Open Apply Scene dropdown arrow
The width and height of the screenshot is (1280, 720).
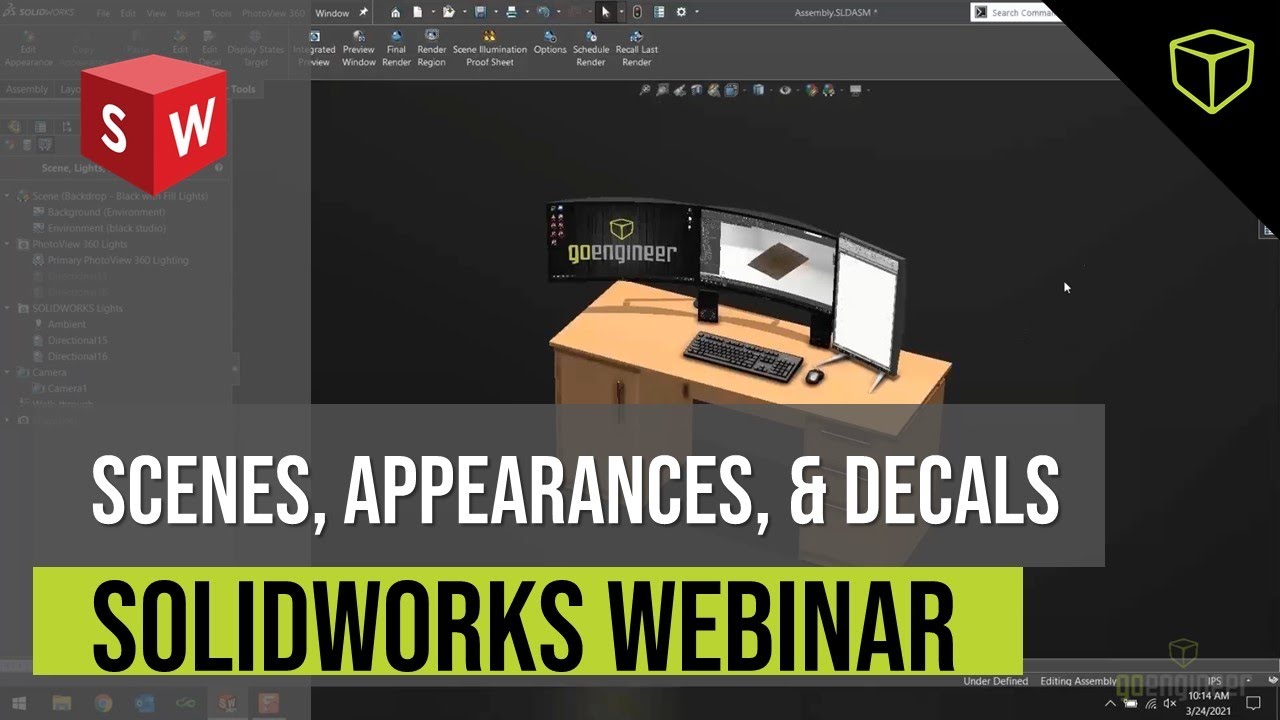tap(842, 89)
